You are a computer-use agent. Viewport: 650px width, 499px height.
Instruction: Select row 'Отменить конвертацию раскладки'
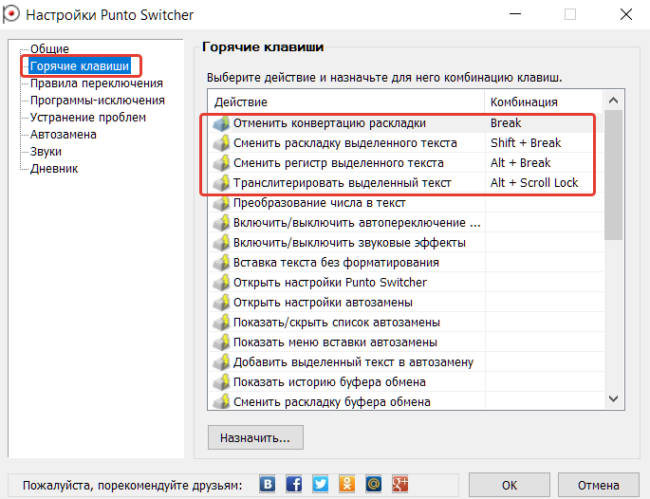click(x=406, y=123)
